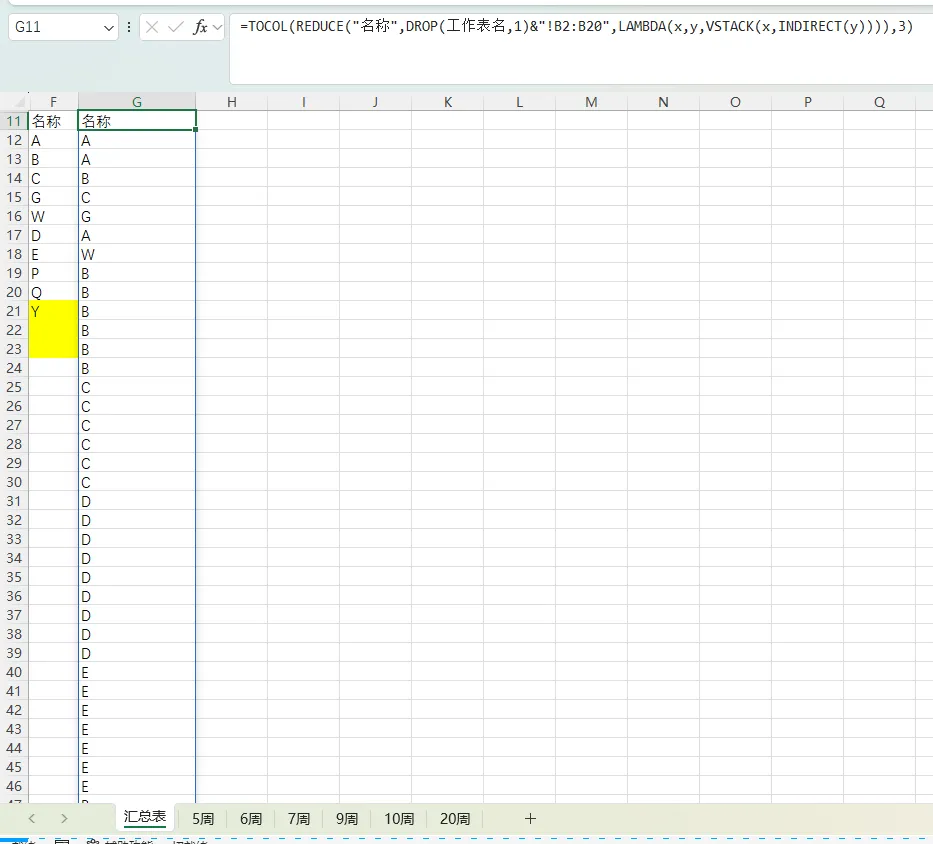Switch to the 5周 sheet tab

coord(203,818)
